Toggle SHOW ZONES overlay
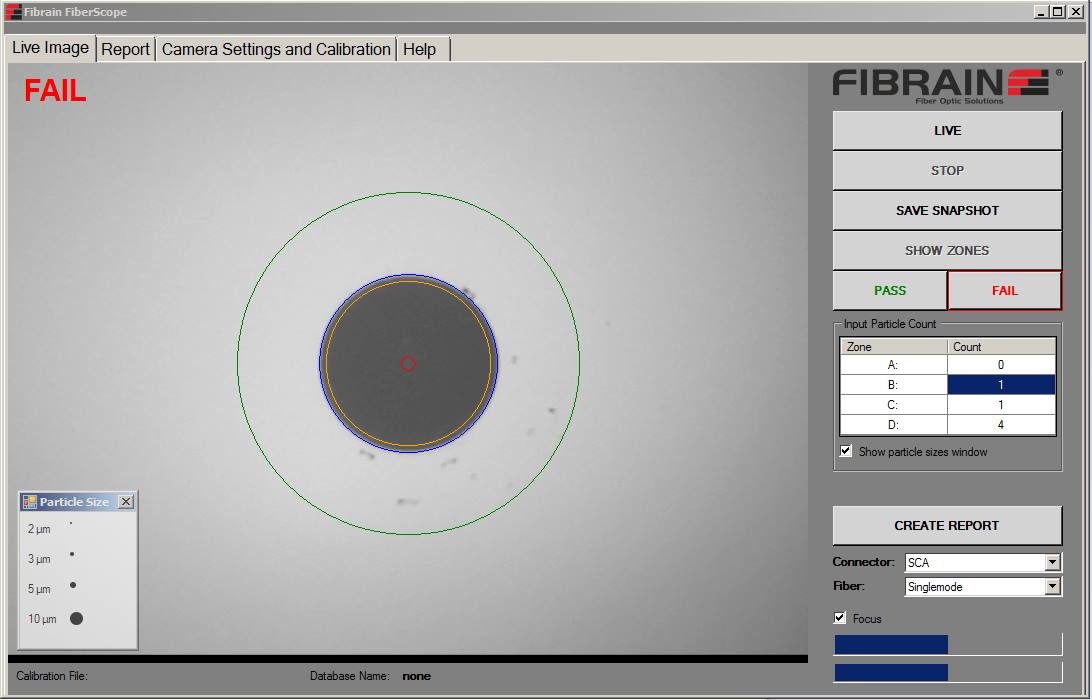The width and height of the screenshot is (1092, 700). [x=946, y=250]
